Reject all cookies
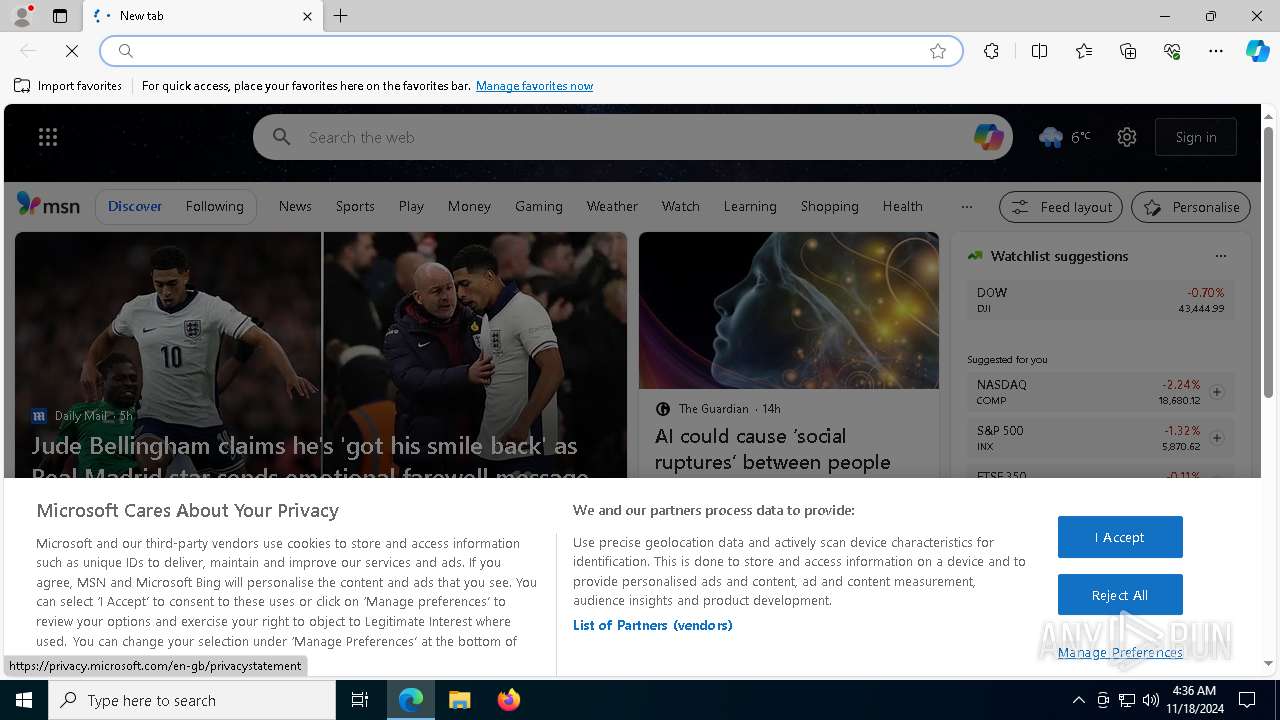 click(1120, 595)
